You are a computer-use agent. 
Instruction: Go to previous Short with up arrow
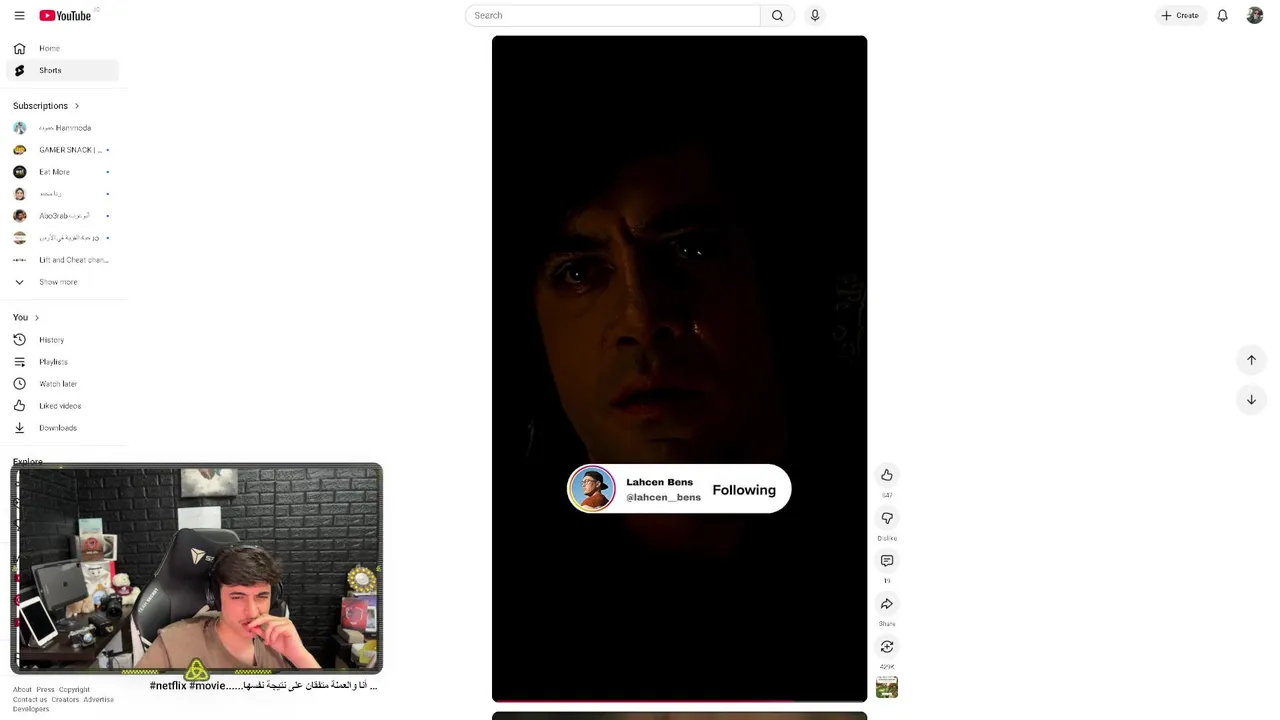click(1251, 360)
